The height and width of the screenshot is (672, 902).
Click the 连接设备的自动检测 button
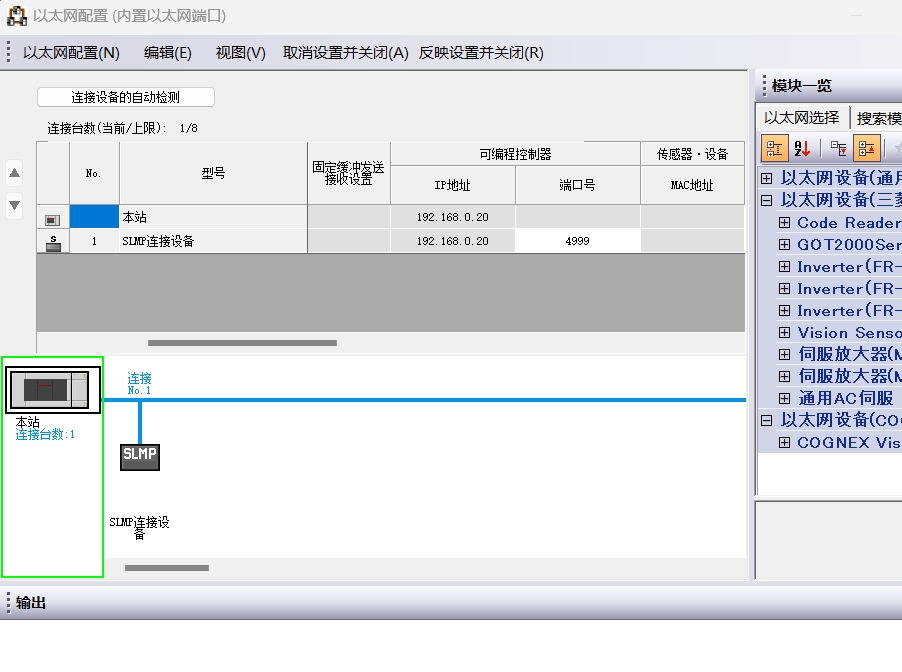coord(126,97)
